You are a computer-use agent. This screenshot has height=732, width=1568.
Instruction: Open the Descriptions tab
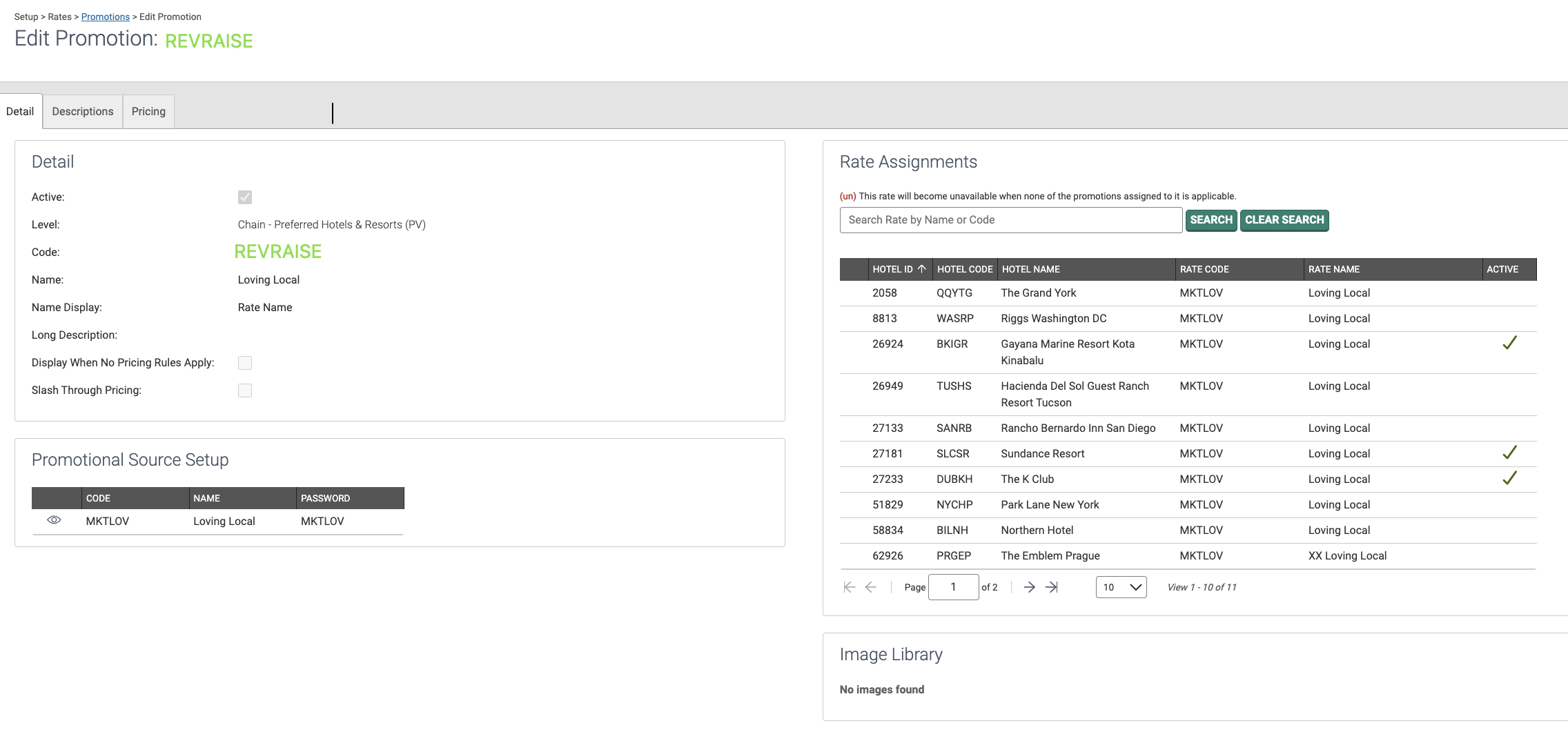[83, 111]
